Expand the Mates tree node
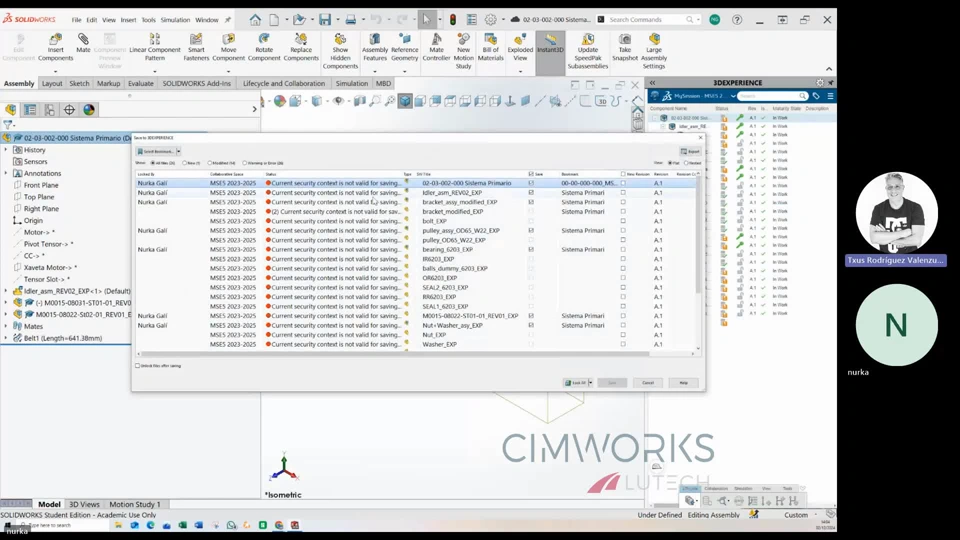This screenshot has width=960, height=540. [x=6, y=326]
